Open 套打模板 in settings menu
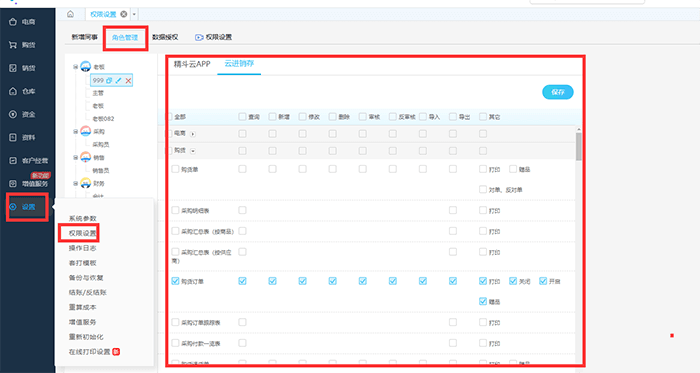The width and height of the screenshot is (700, 373). coord(83,263)
